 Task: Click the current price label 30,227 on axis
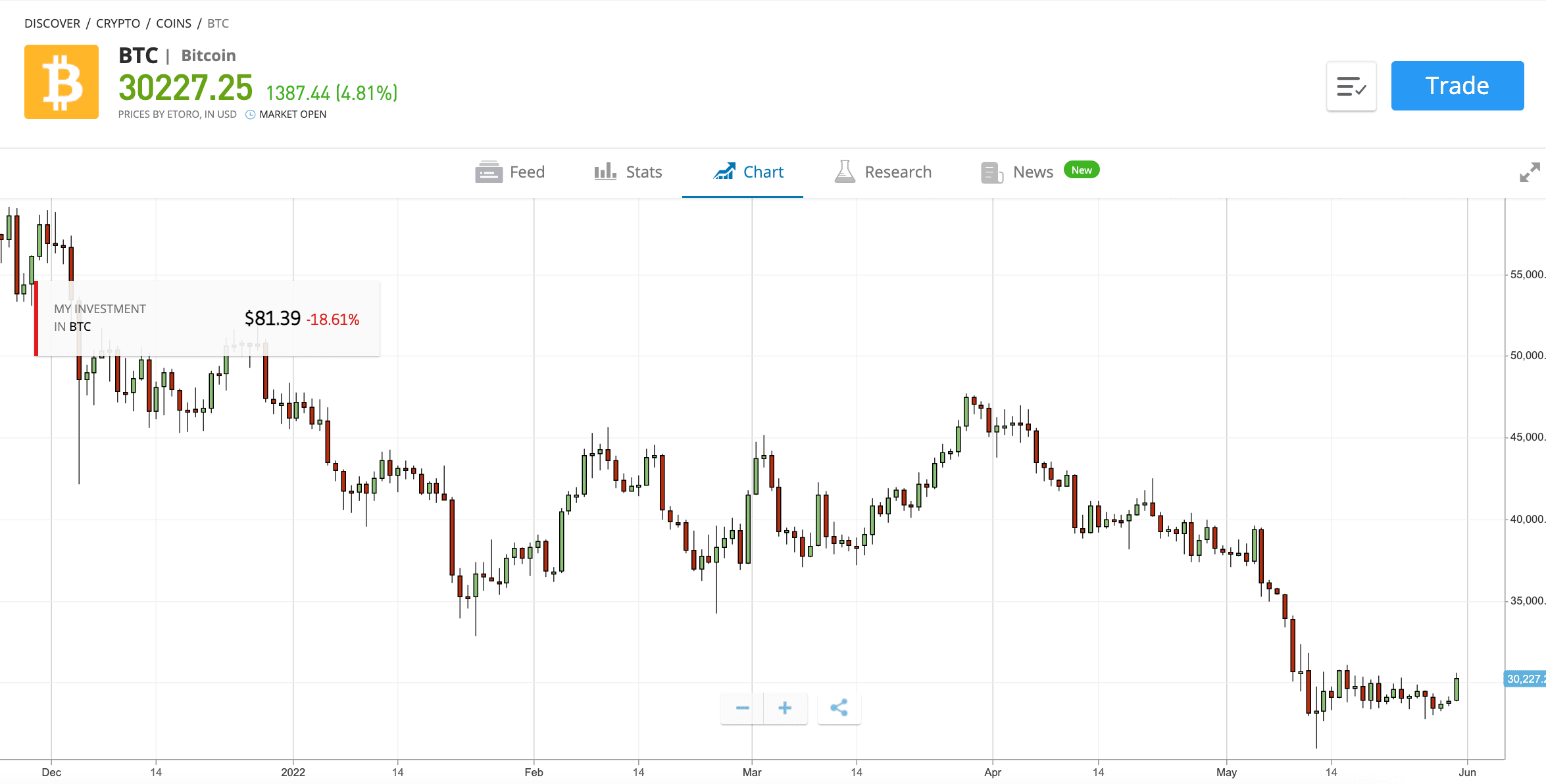[x=1525, y=679]
